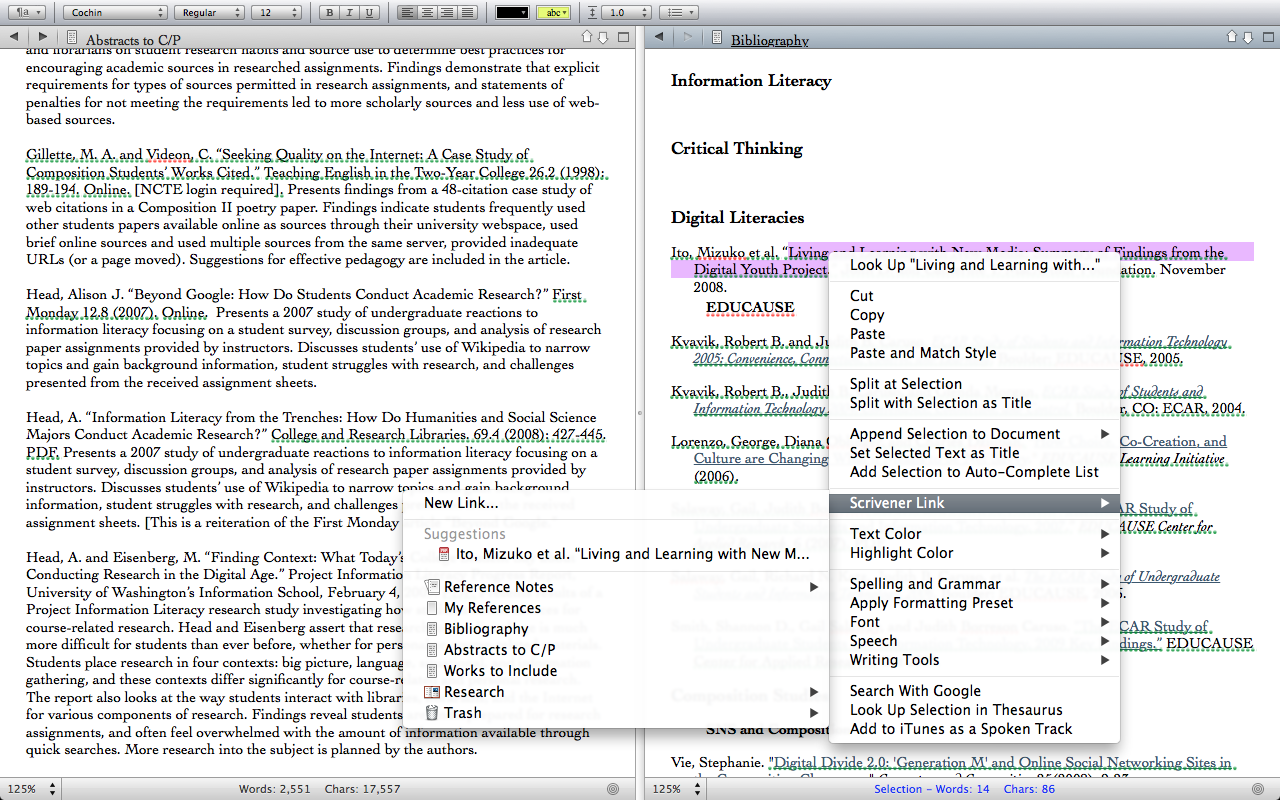Open the yellow highlight color swatch
Image resolution: width=1280 pixels, height=800 pixels.
pyautogui.click(x=553, y=13)
